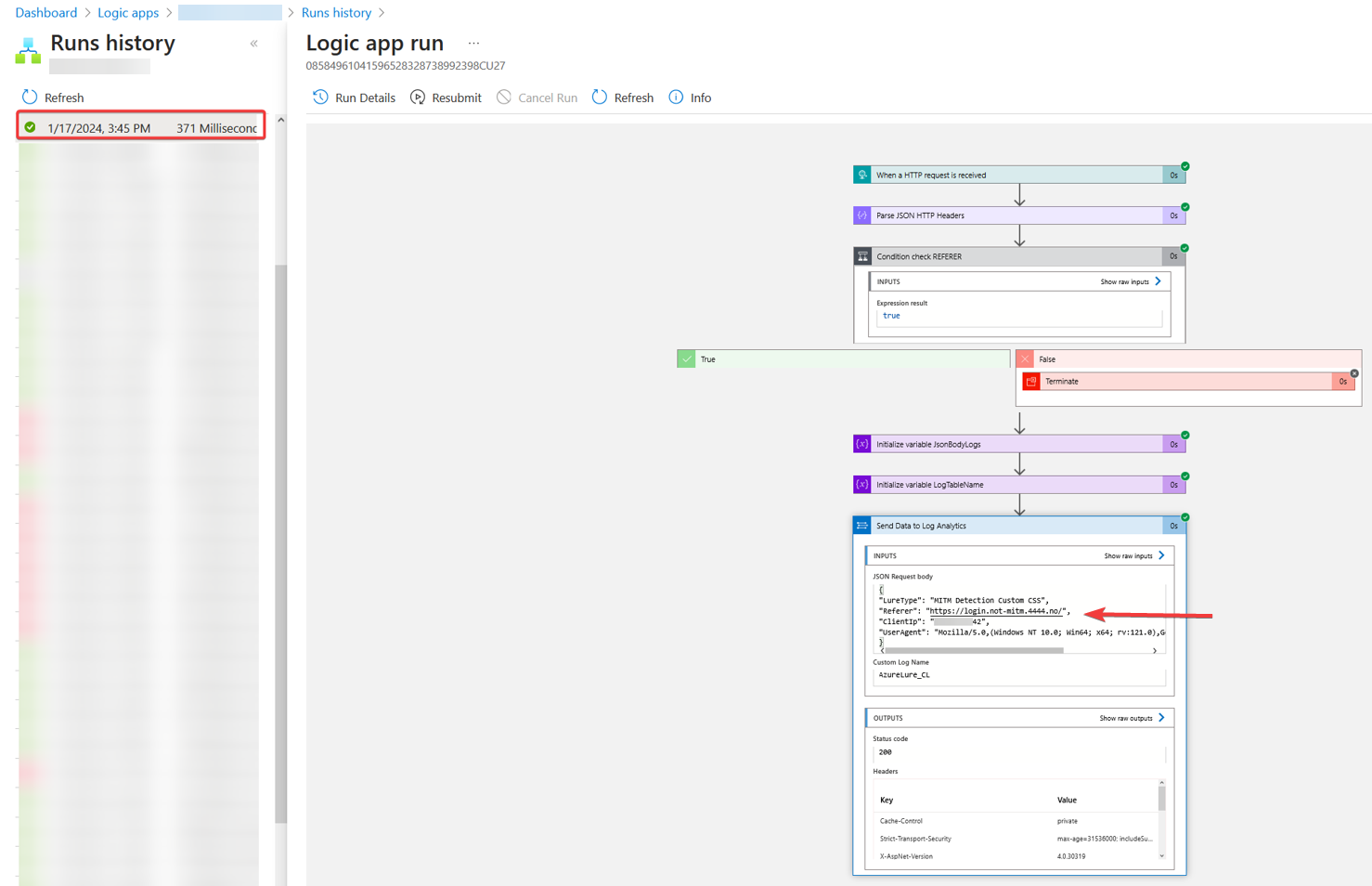Viewport: 1372px width, 886px height.
Task: Click the green success icon of the 3:45 PM run
Action: point(31,127)
